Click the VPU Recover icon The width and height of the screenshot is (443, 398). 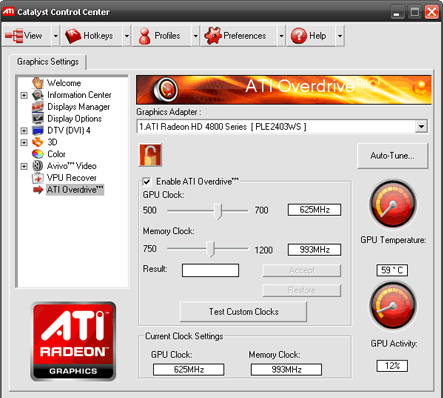[38, 178]
